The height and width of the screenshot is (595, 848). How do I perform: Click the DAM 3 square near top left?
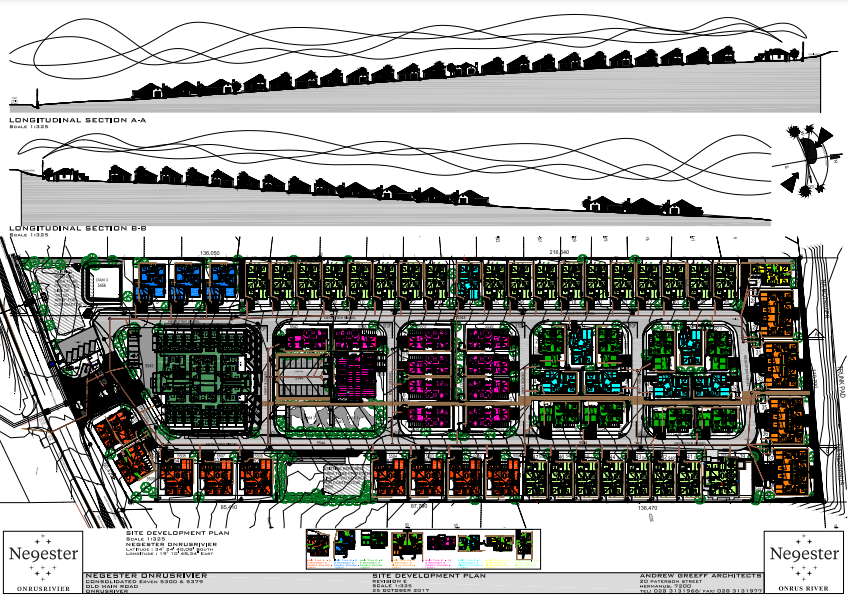coord(103,282)
